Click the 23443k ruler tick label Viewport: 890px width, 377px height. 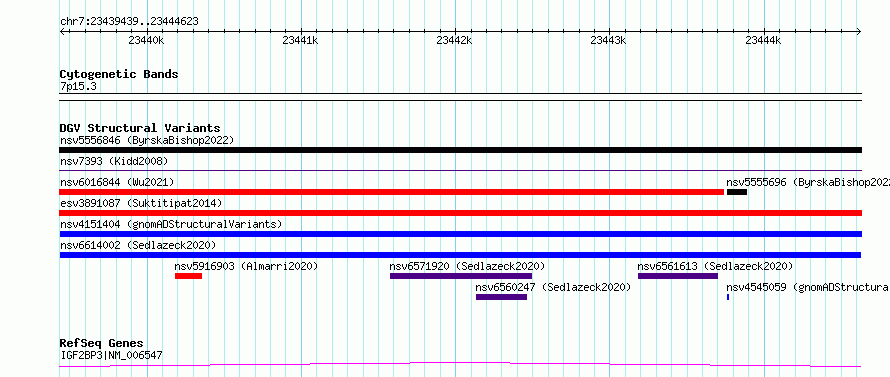pyautogui.click(x=609, y=40)
